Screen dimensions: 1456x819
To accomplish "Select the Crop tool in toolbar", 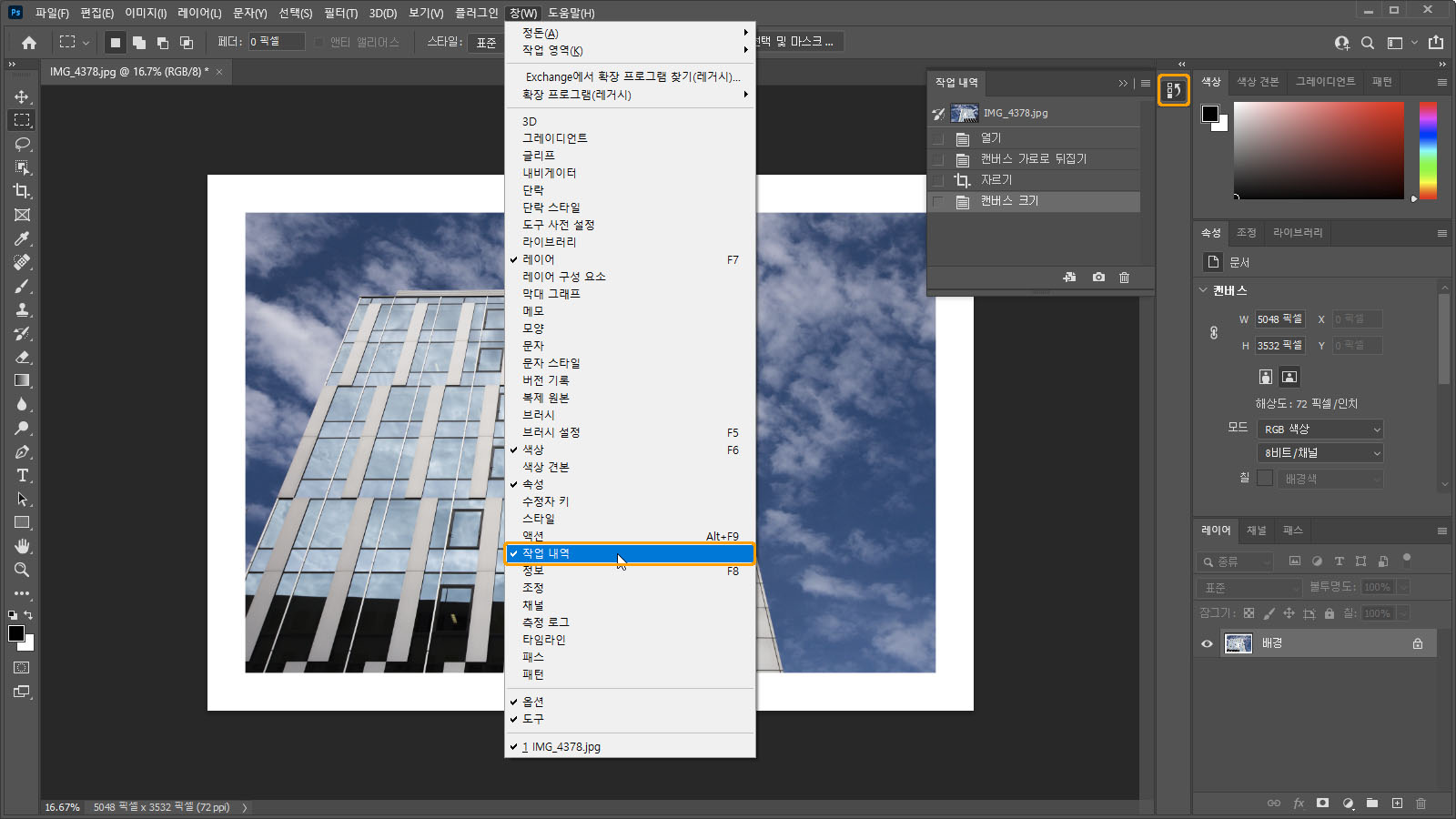I will point(22,191).
